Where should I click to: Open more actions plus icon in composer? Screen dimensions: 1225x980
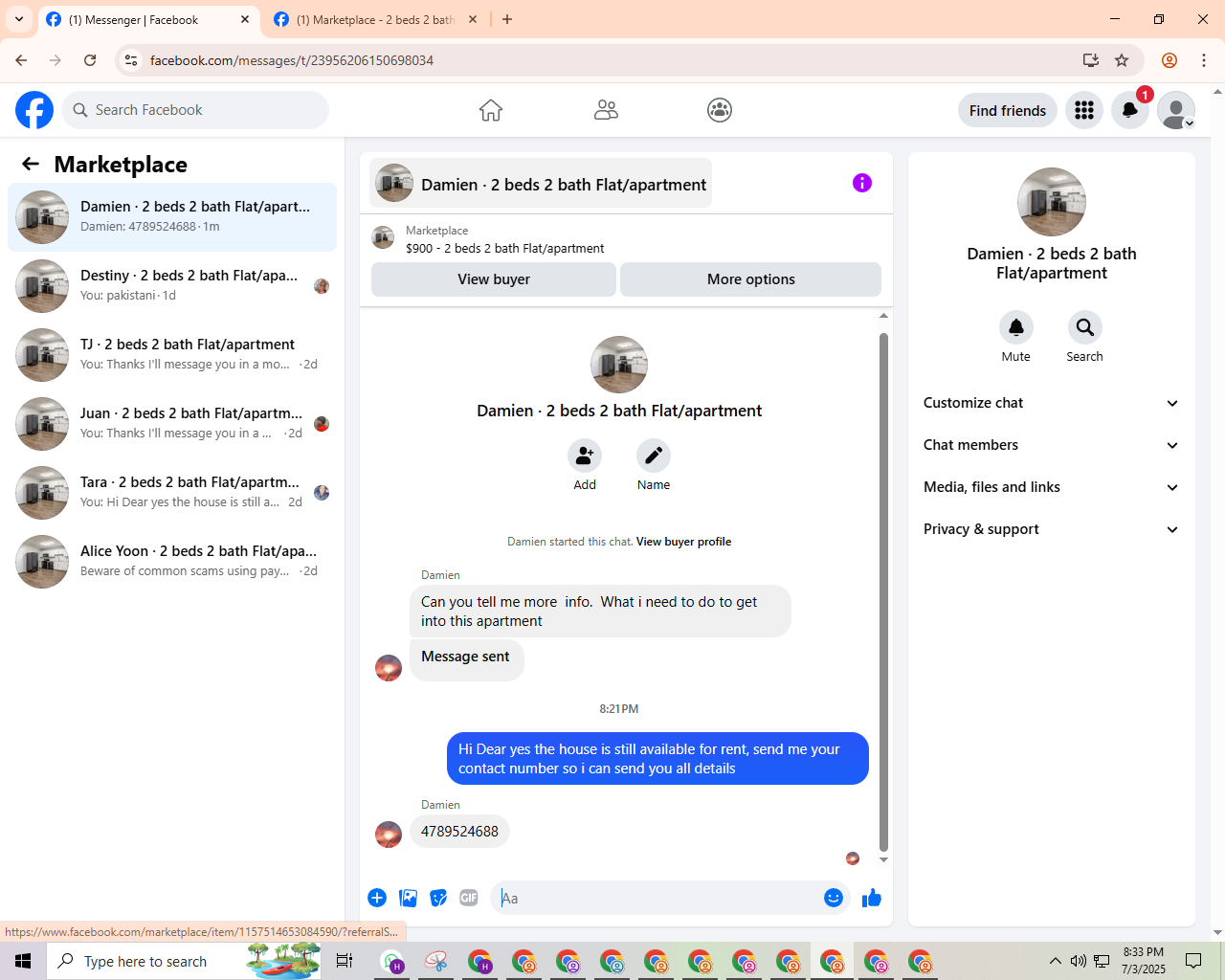(377, 898)
